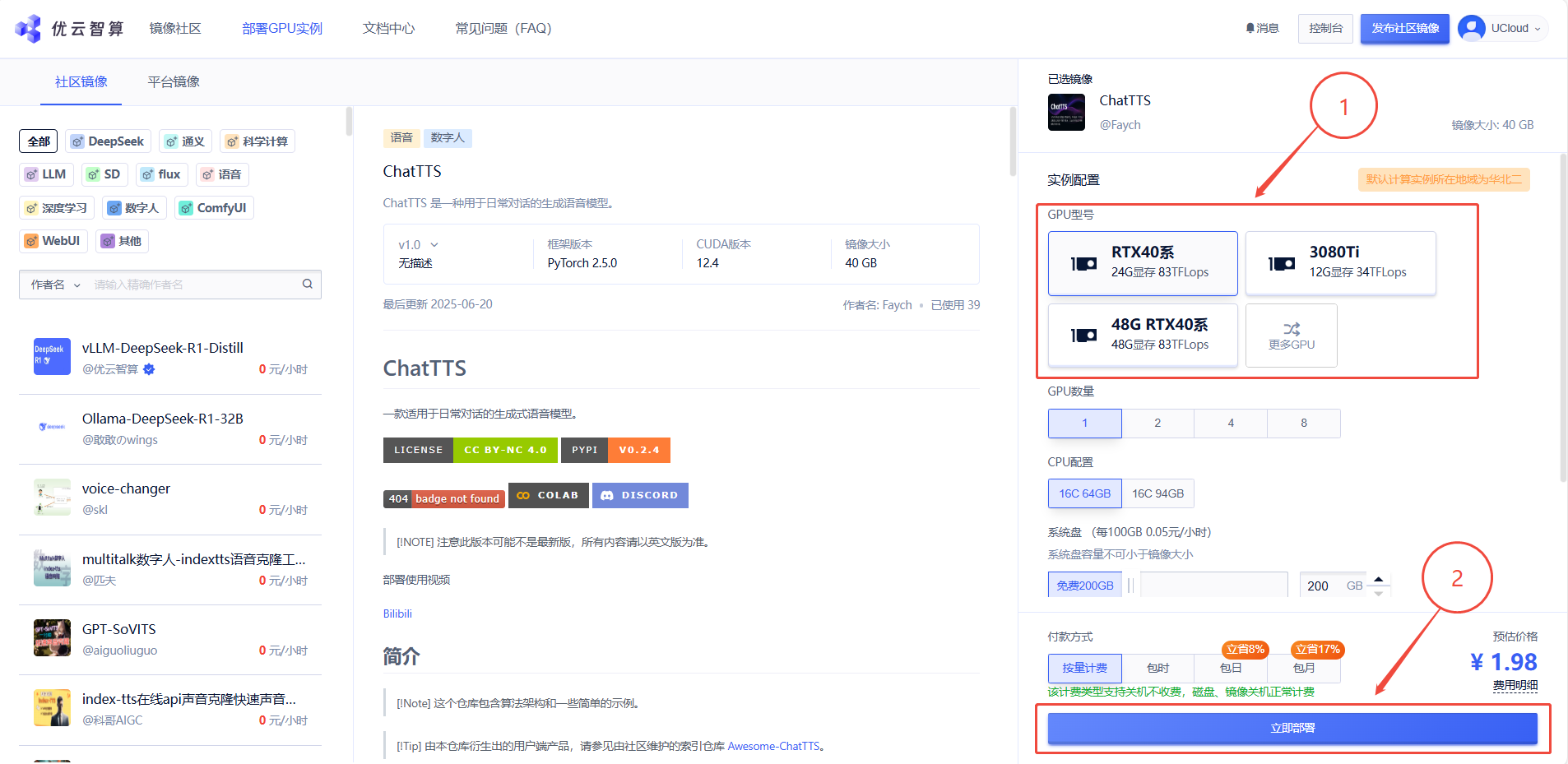Click the search magnifier in author field
Image resolution: width=1568 pixels, height=764 pixels.
(x=308, y=284)
